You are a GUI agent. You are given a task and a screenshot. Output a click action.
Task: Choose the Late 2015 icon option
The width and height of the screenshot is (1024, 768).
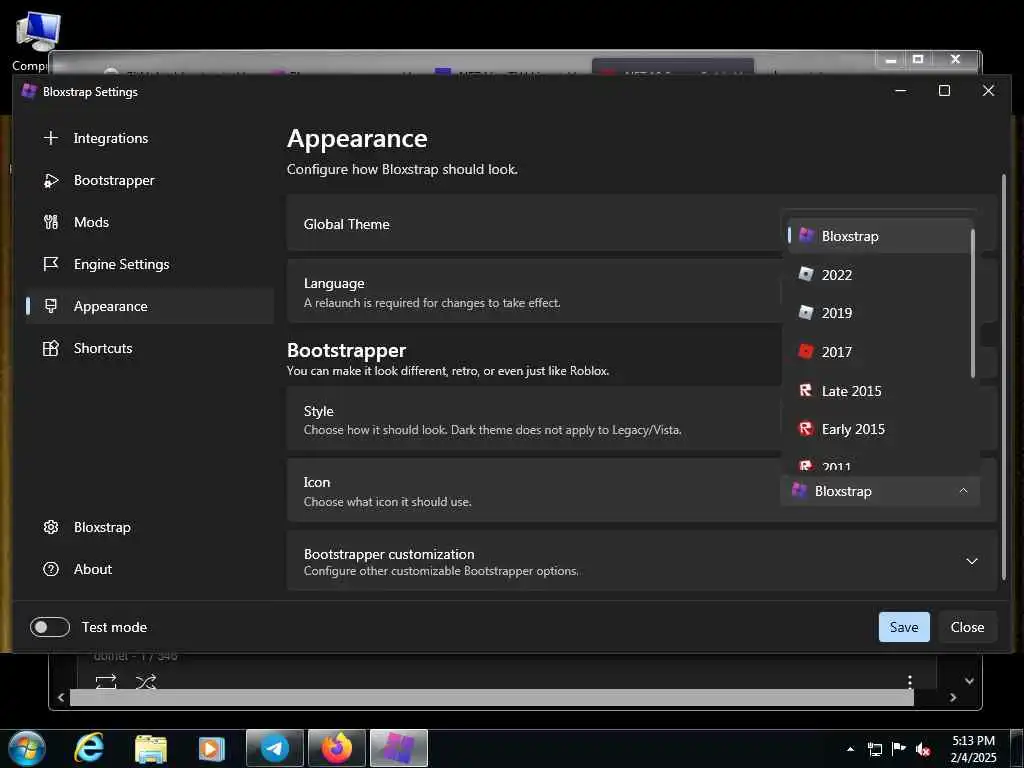click(879, 391)
